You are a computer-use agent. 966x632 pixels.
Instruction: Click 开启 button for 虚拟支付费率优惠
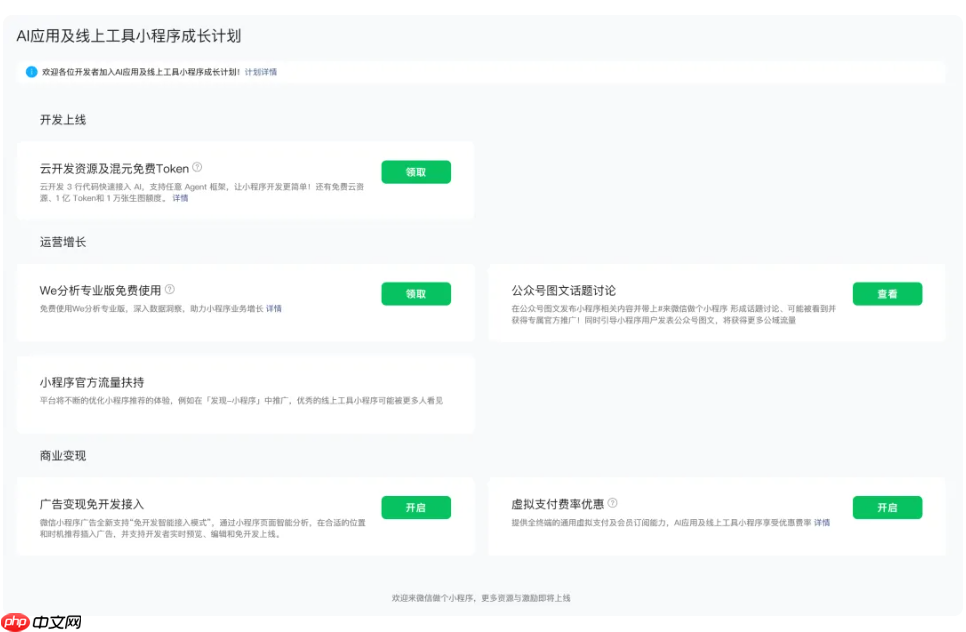887,507
